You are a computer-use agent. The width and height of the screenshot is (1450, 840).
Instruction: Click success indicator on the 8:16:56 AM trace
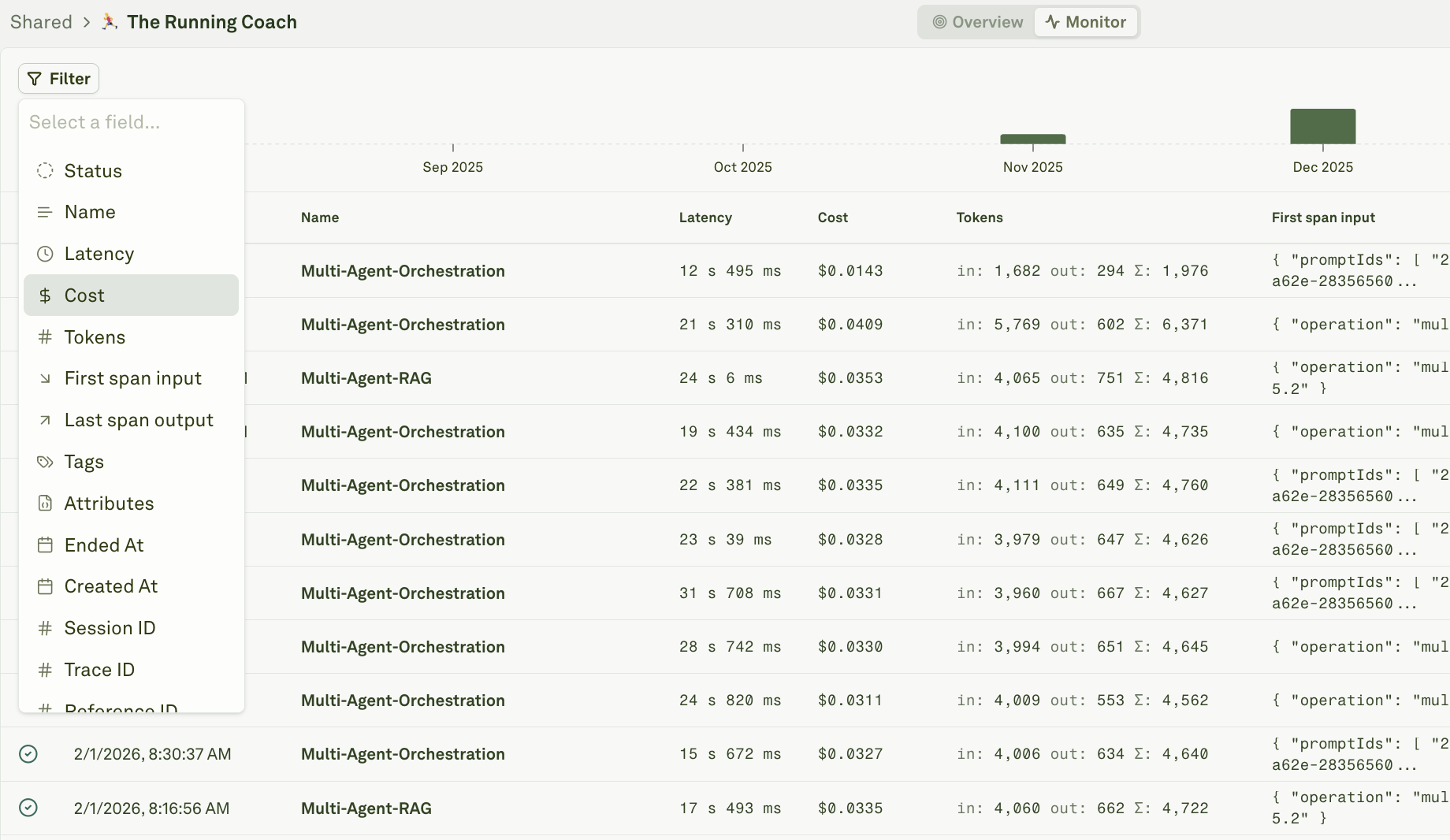[28, 808]
